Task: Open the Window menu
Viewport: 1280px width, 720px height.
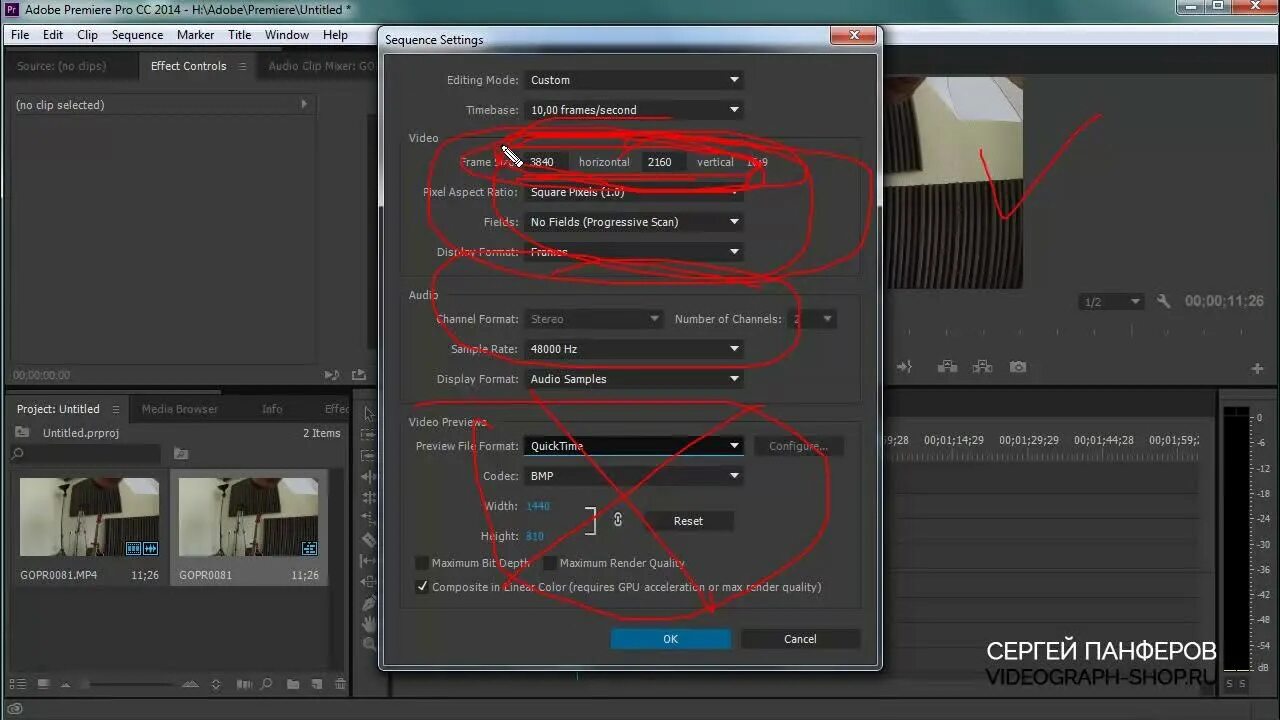Action: coord(287,34)
